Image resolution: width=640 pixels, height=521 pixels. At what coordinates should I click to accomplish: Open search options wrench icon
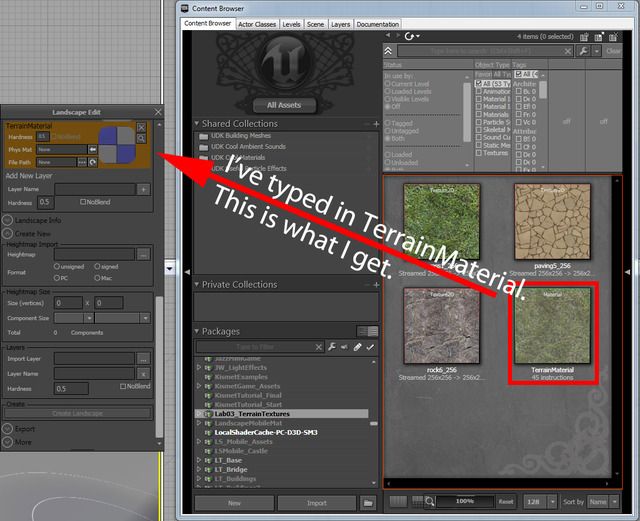[583, 51]
